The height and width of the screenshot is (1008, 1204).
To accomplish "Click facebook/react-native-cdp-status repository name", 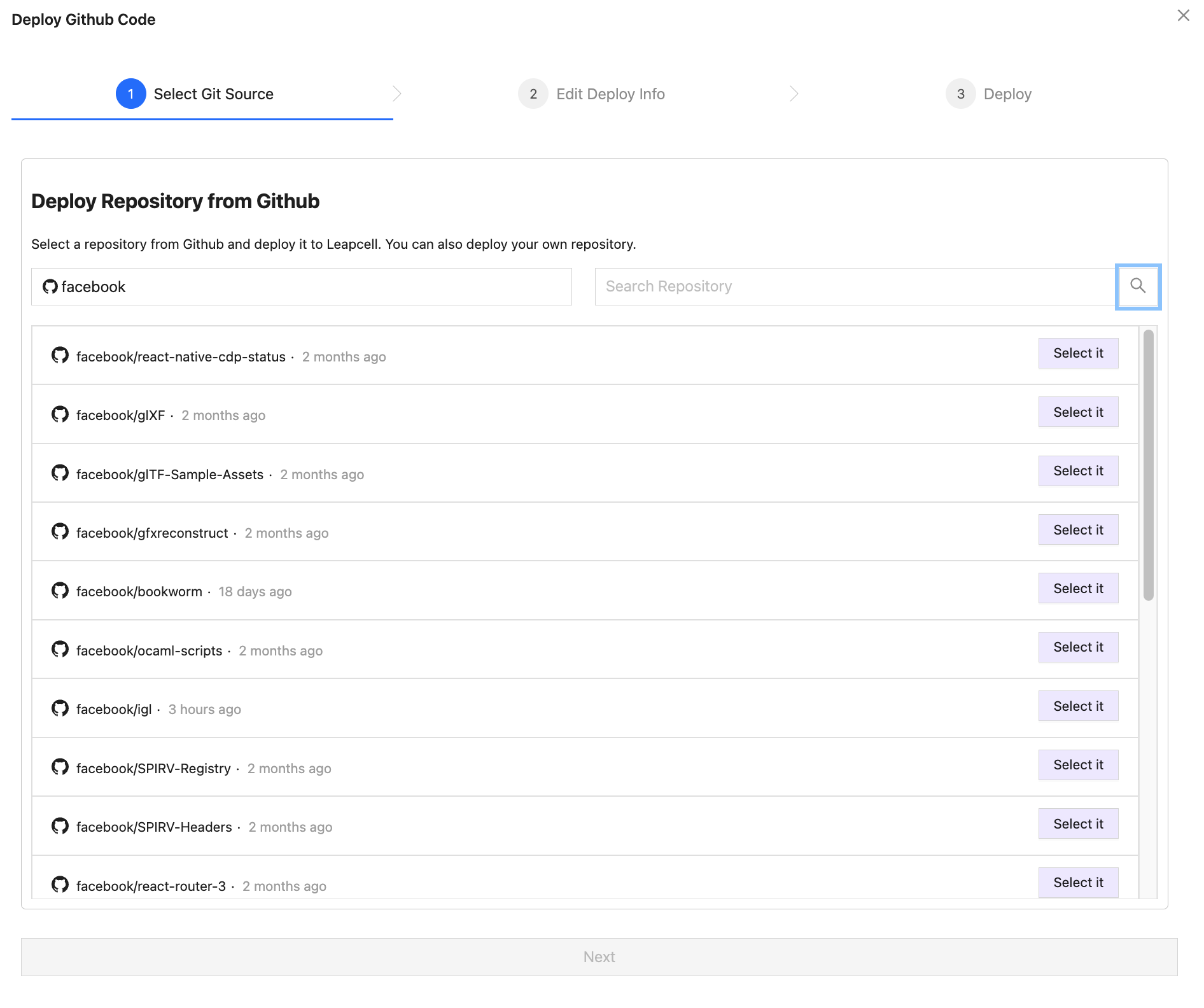I will [x=181, y=357].
